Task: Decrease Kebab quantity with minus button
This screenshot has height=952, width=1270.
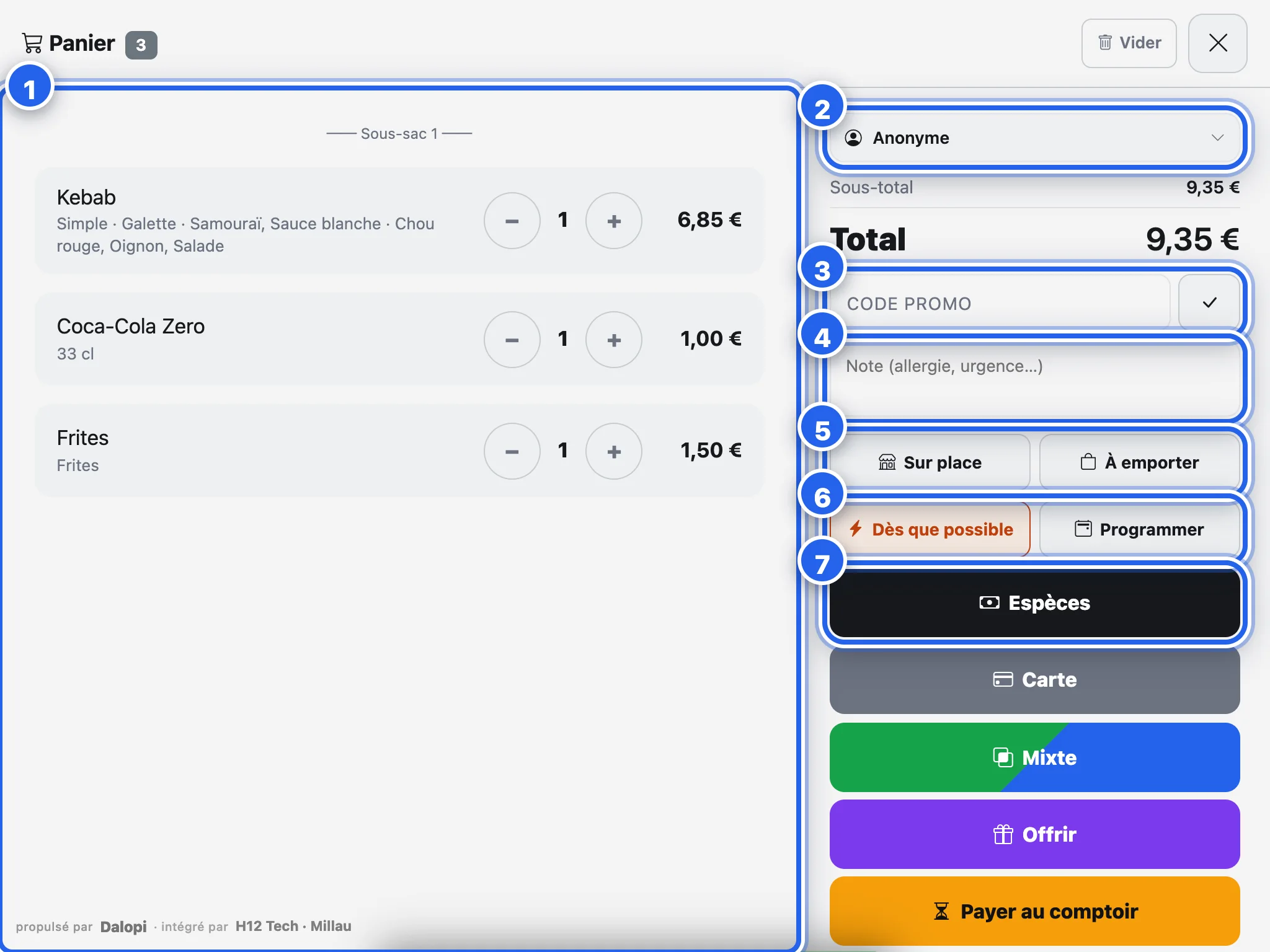Action: [x=512, y=221]
